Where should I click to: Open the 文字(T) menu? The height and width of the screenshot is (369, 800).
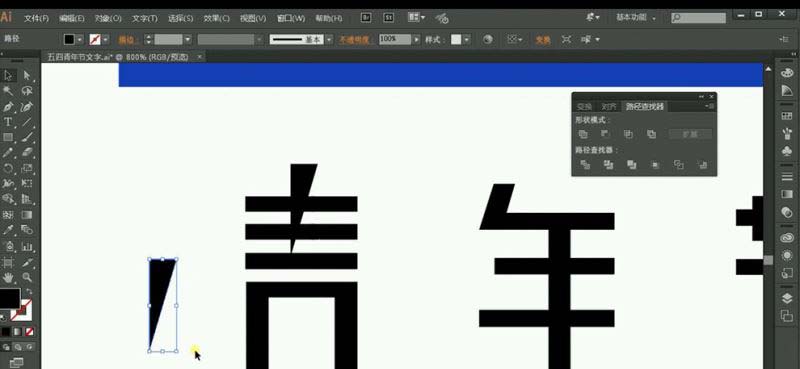tap(145, 18)
